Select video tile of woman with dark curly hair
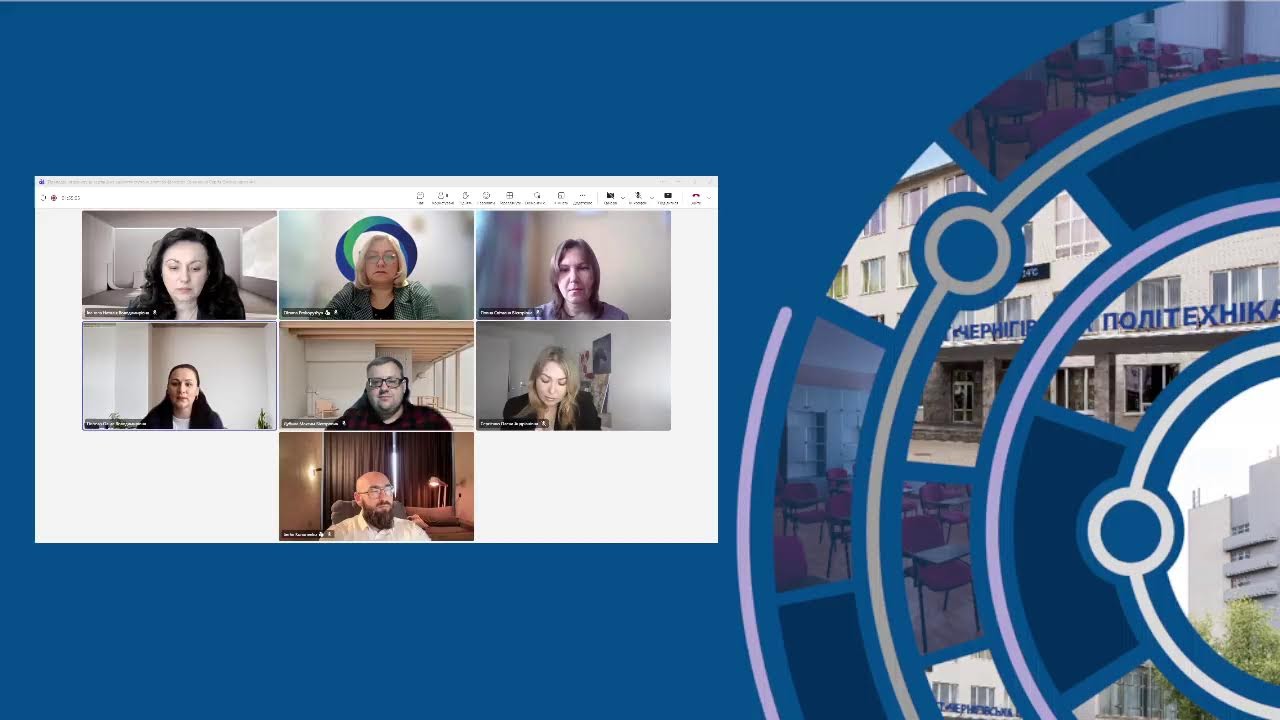This screenshot has width=1280, height=720. [x=180, y=265]
